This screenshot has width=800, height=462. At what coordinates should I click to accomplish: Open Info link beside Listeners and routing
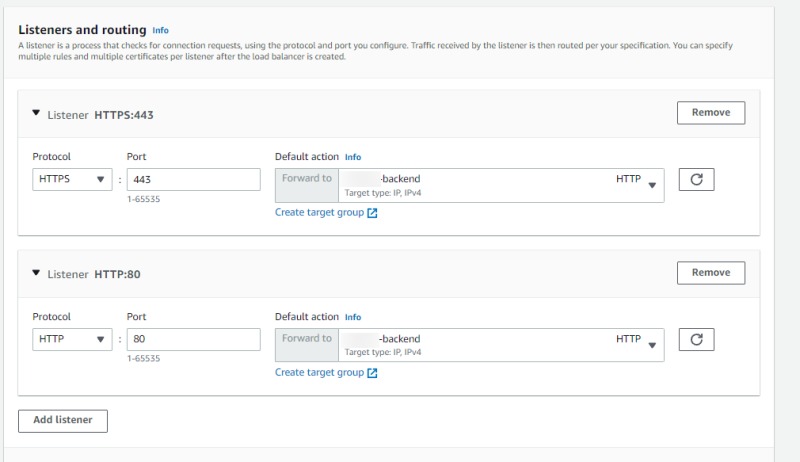point(161,31)
